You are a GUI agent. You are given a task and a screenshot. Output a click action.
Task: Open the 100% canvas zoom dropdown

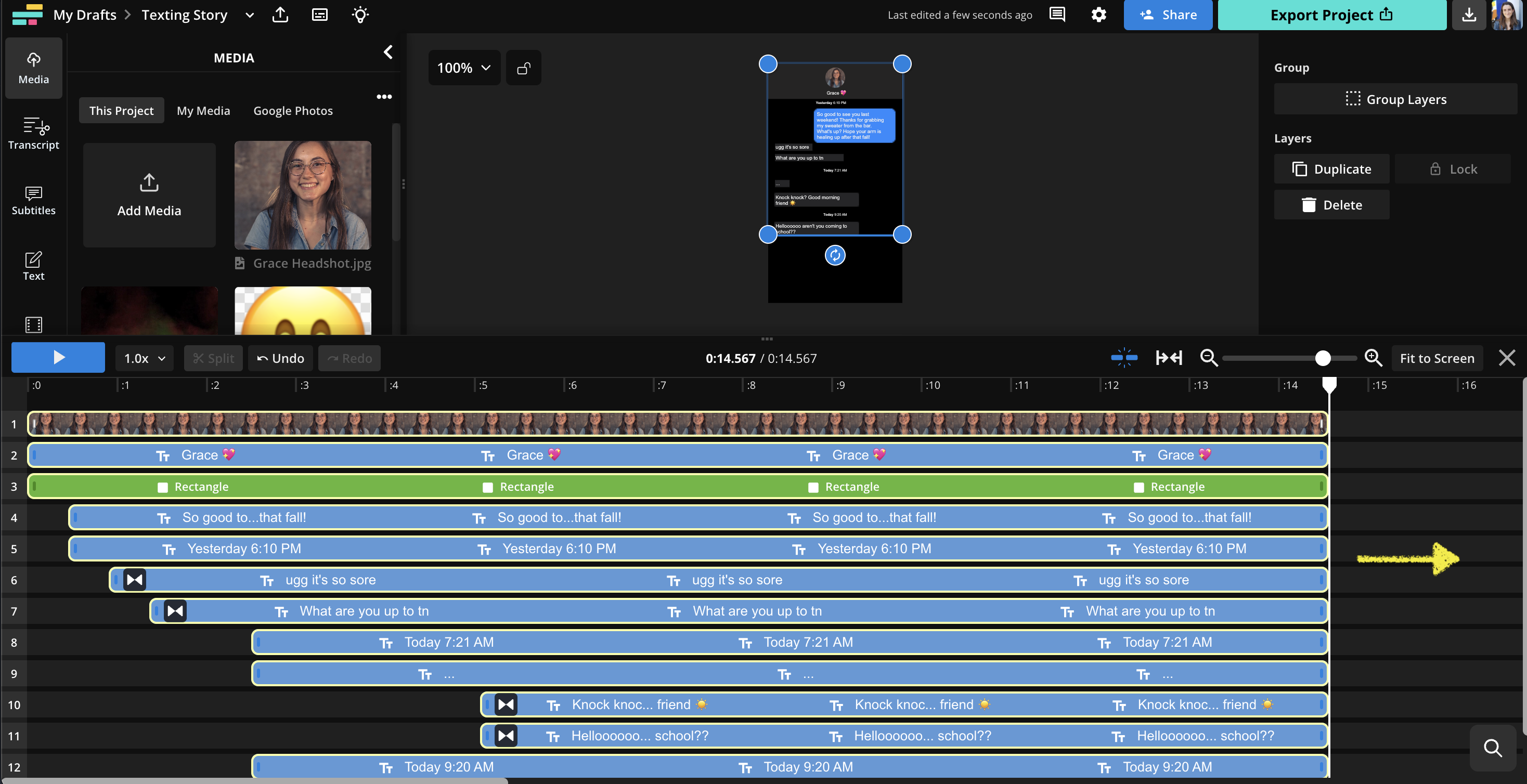coord(463,68)
